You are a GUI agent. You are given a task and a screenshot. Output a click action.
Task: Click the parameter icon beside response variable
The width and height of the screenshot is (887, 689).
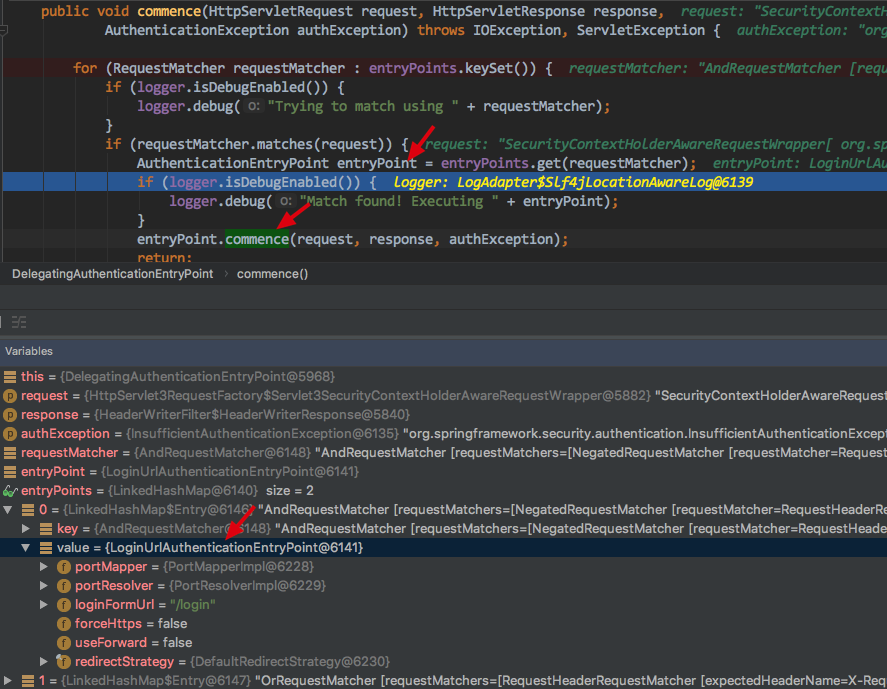click(x=9, y=414)
